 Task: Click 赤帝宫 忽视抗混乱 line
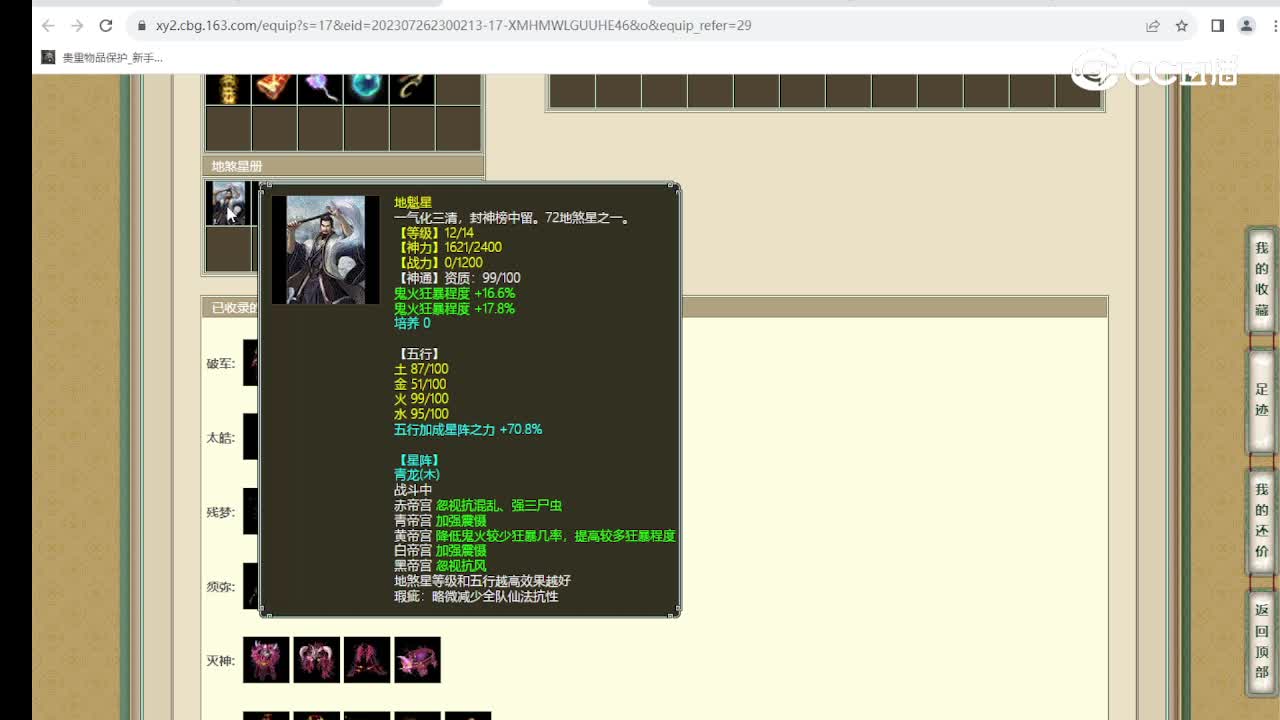[x=478, y=505]
